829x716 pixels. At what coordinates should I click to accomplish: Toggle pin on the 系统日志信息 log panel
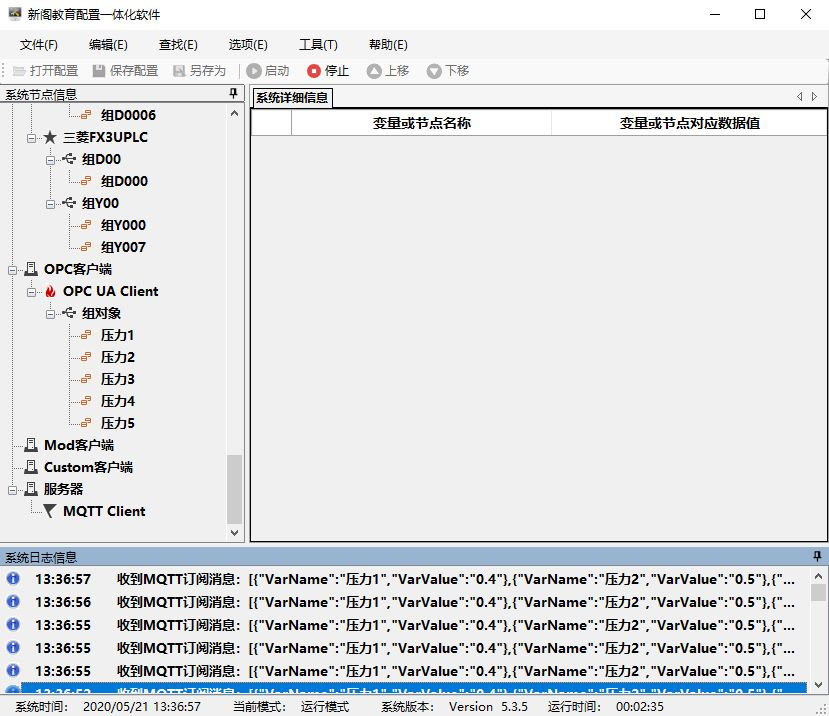point(817,556)
